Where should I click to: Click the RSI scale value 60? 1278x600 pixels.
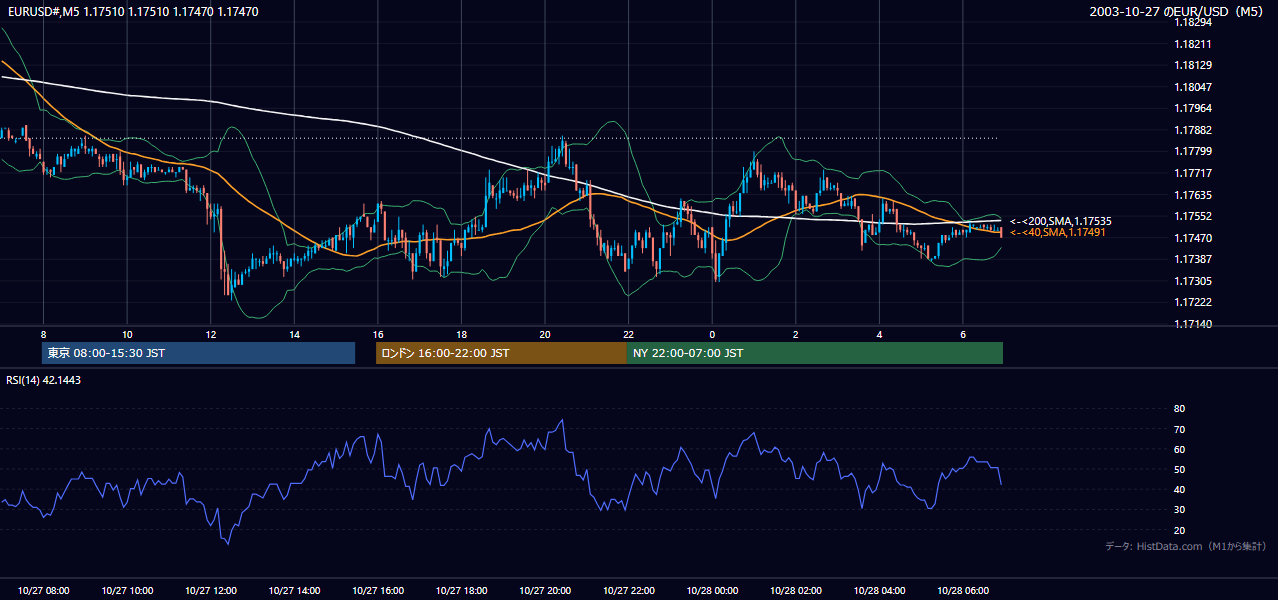coord(1179,449)
